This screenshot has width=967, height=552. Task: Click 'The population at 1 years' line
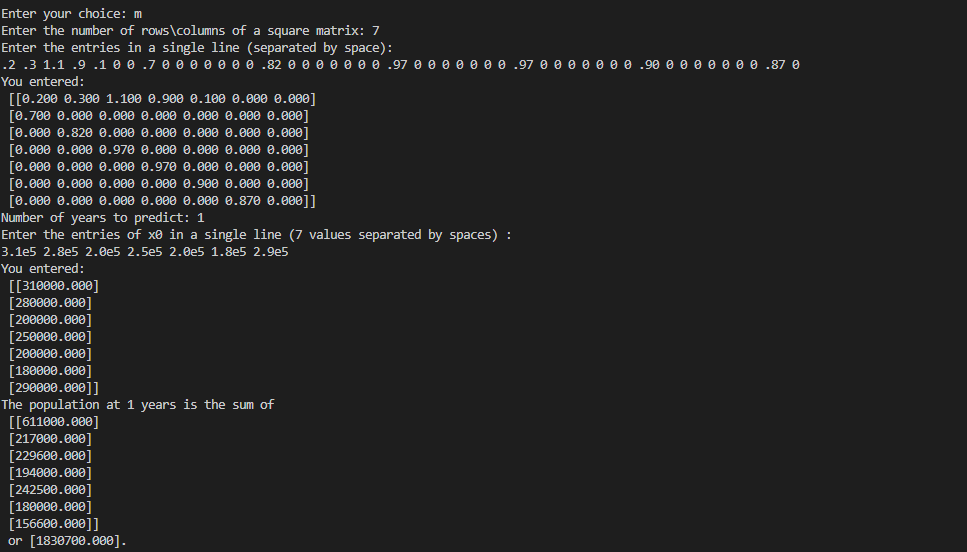pos(138,405)
